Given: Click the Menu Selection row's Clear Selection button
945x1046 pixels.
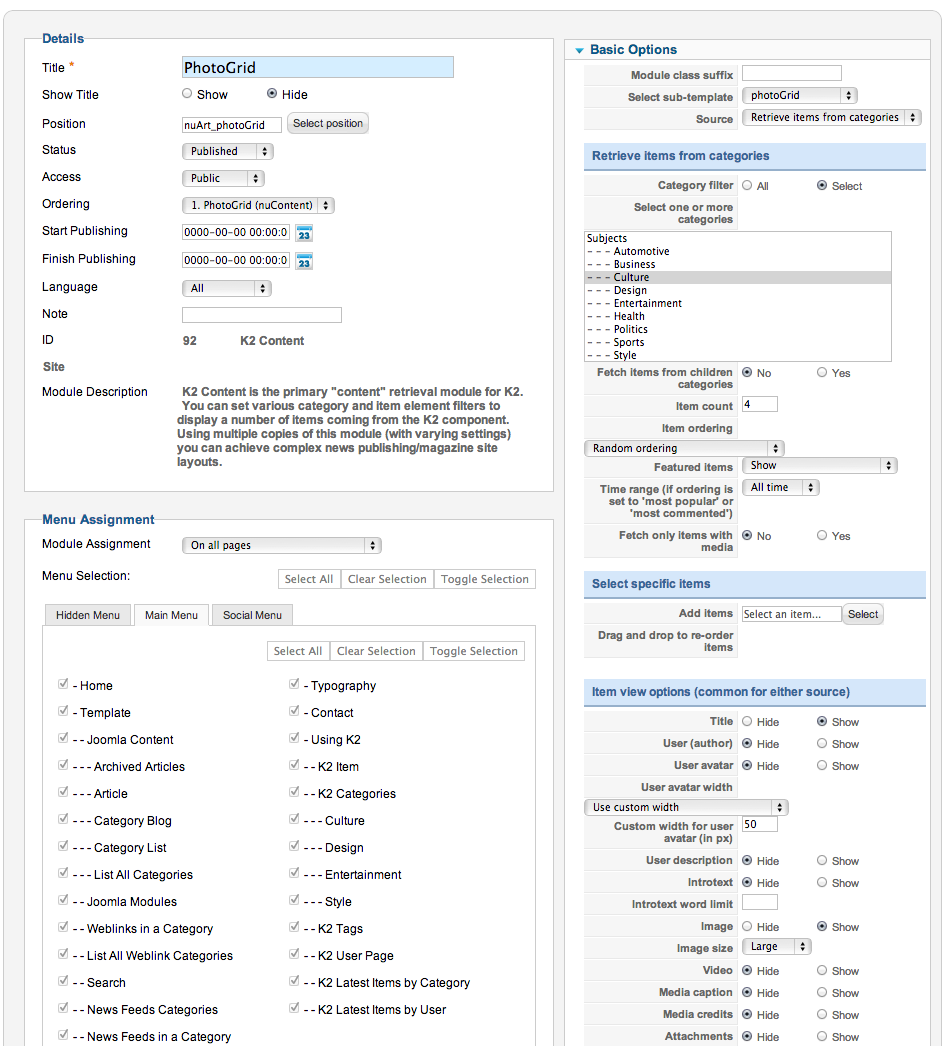Looking at the screenshot, I should point(387,579).
